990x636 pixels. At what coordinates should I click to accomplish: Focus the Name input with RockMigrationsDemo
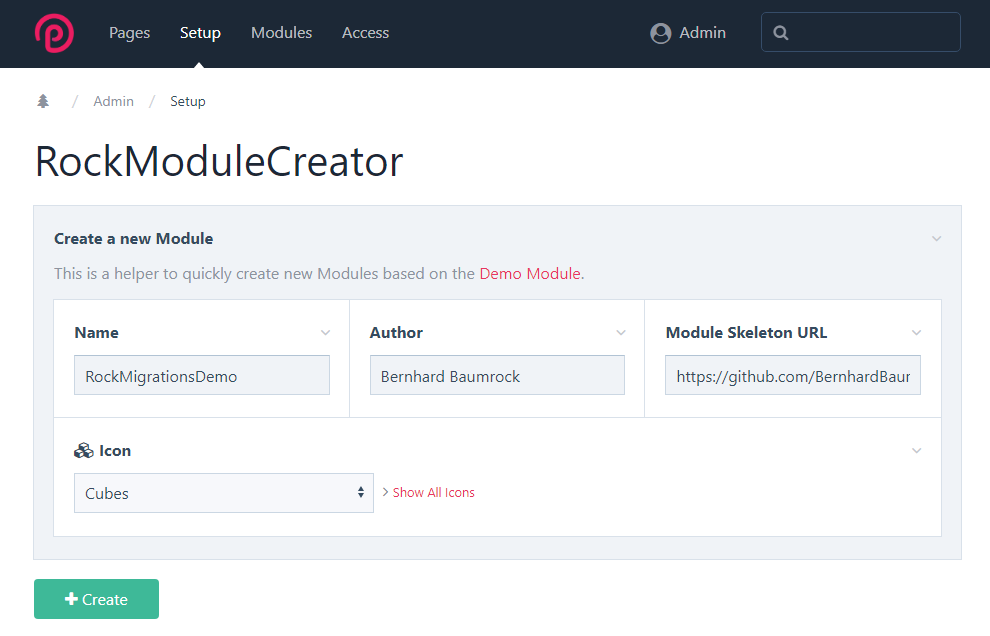coord(202,375)
